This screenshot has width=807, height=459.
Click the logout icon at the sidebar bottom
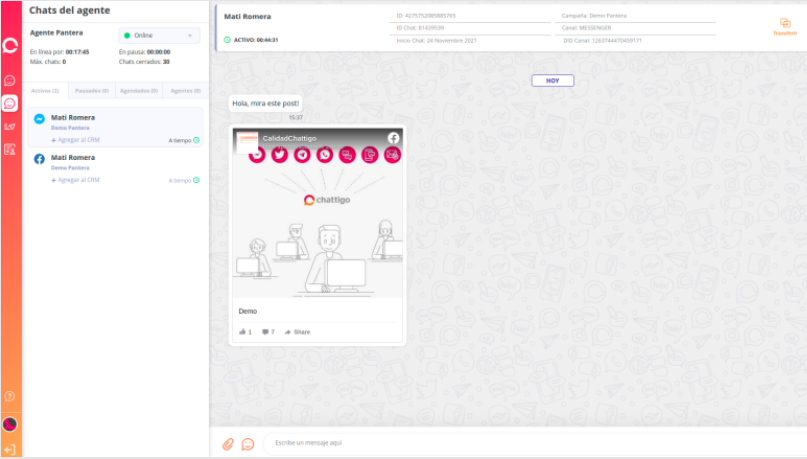click(10, 449)
